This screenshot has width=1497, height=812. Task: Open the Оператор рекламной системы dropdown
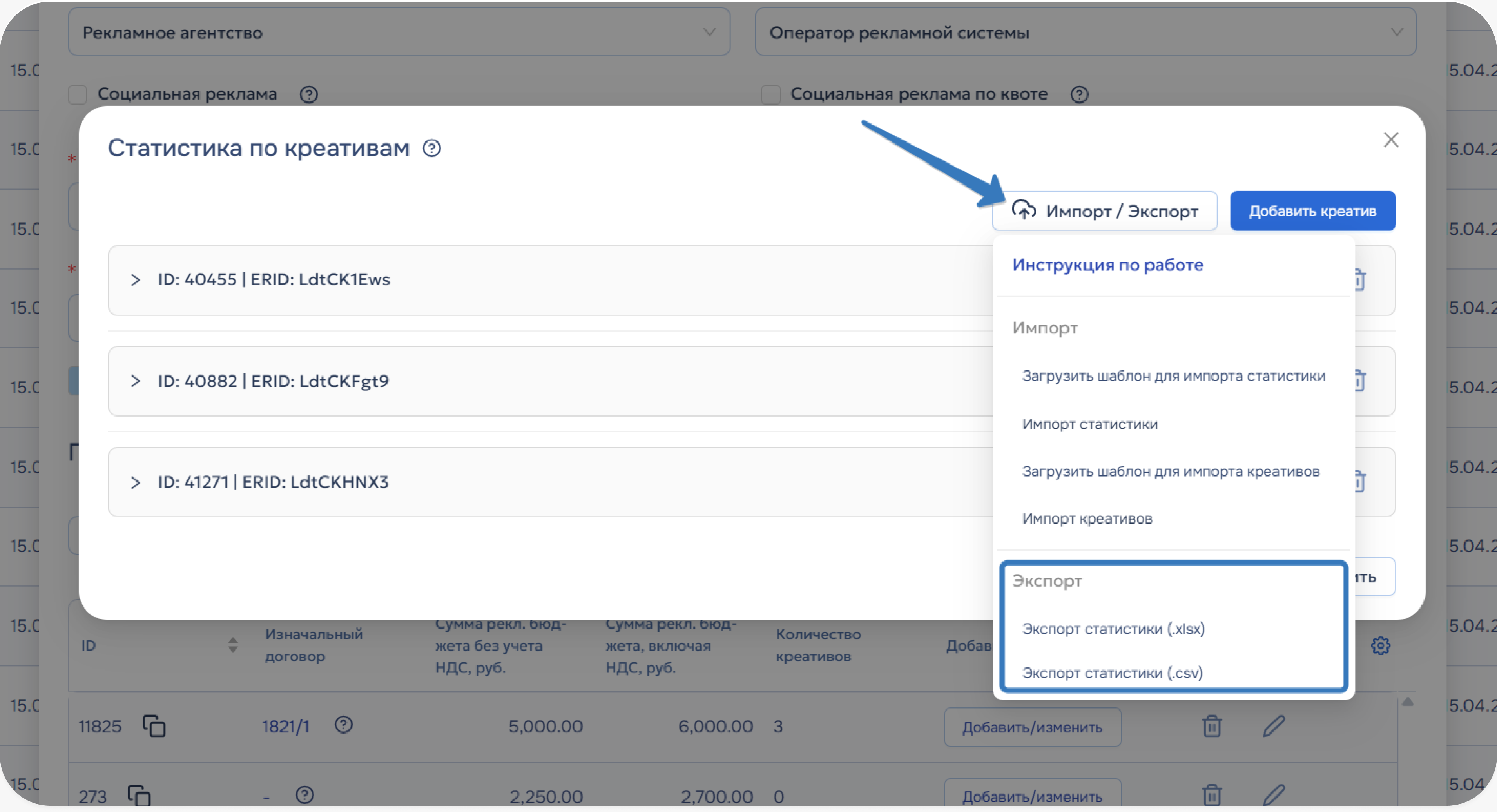[1086, 33]
